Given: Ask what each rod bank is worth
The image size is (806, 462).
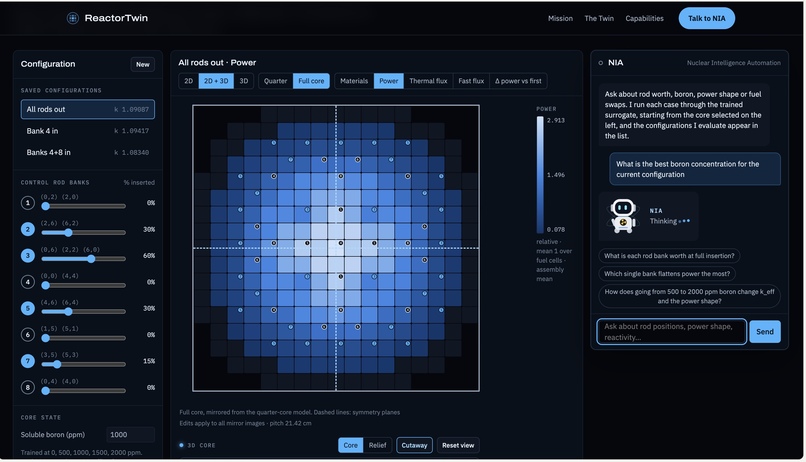Looking at the screenshot, I should 669,256.
